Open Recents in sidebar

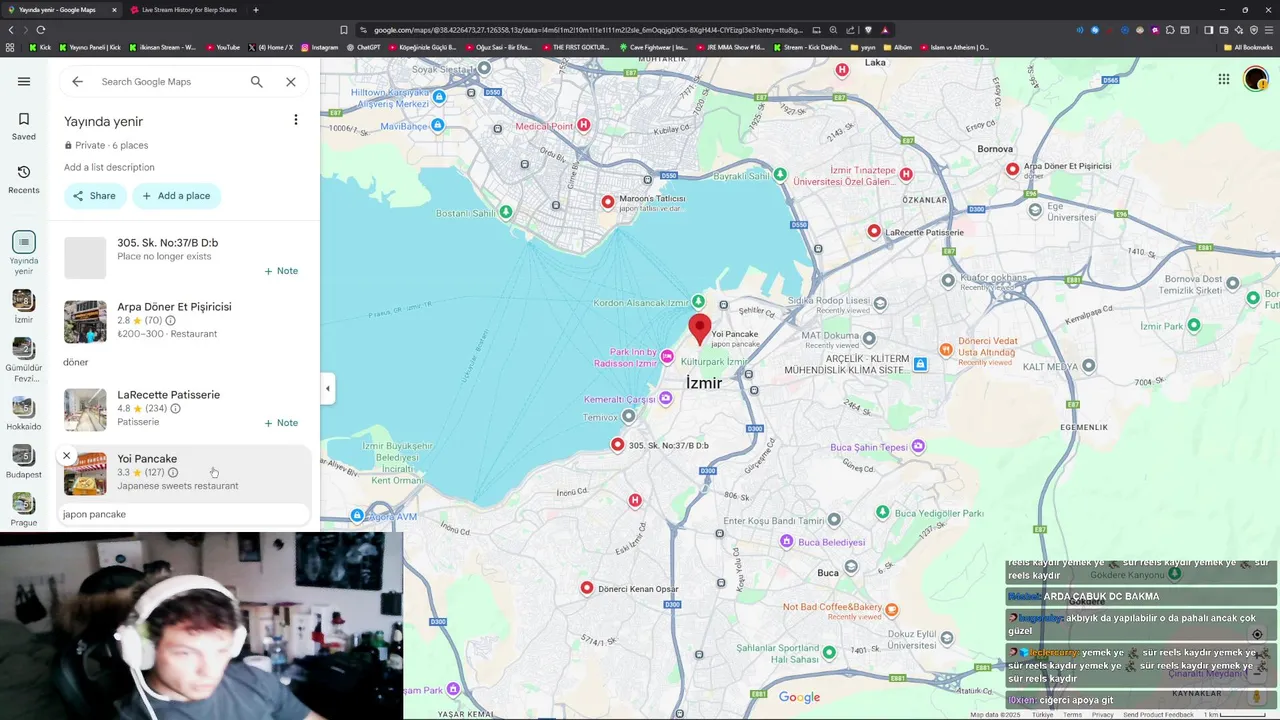point(24,179)
